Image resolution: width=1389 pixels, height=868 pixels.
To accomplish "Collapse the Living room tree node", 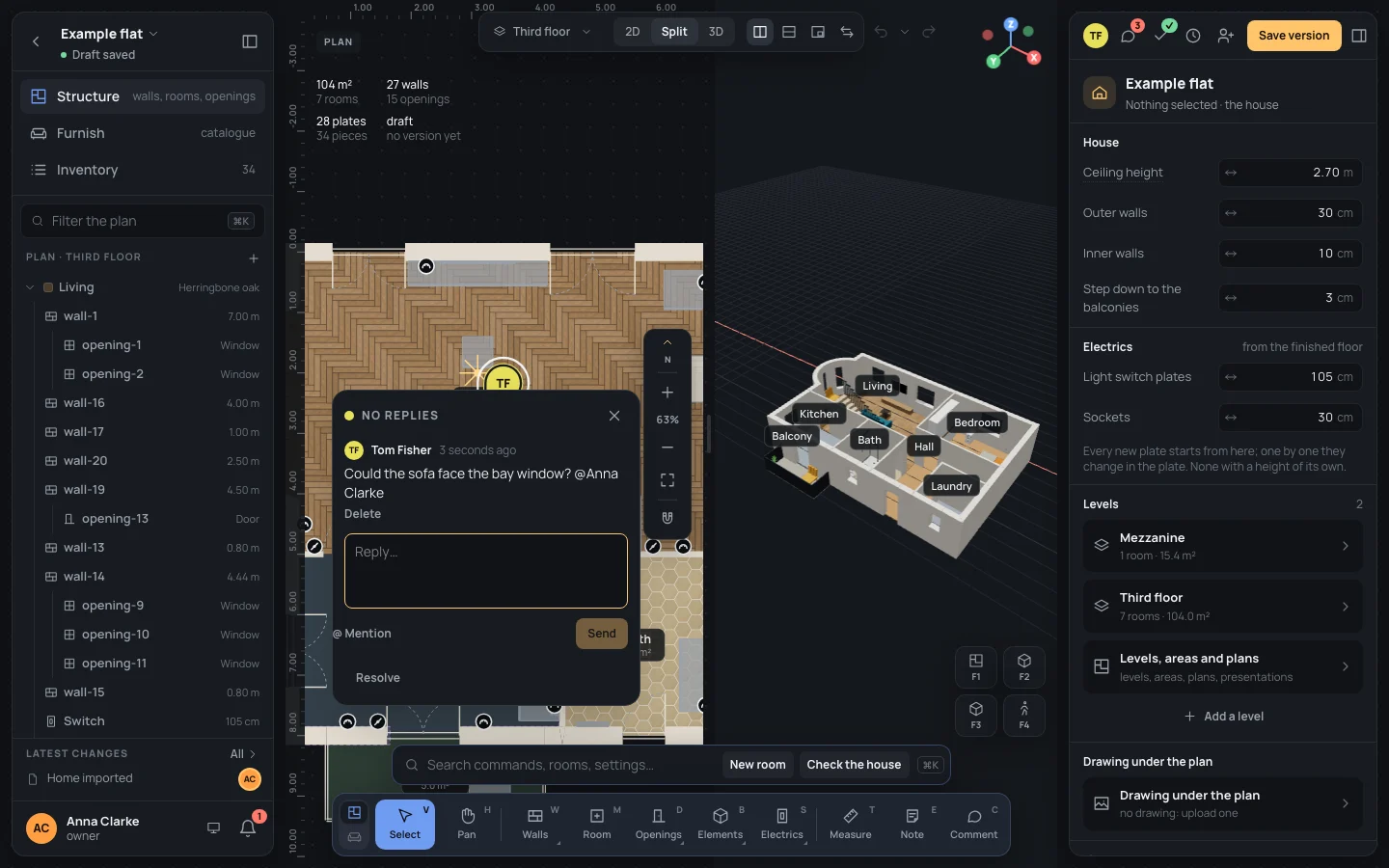I will click(30, 287).
